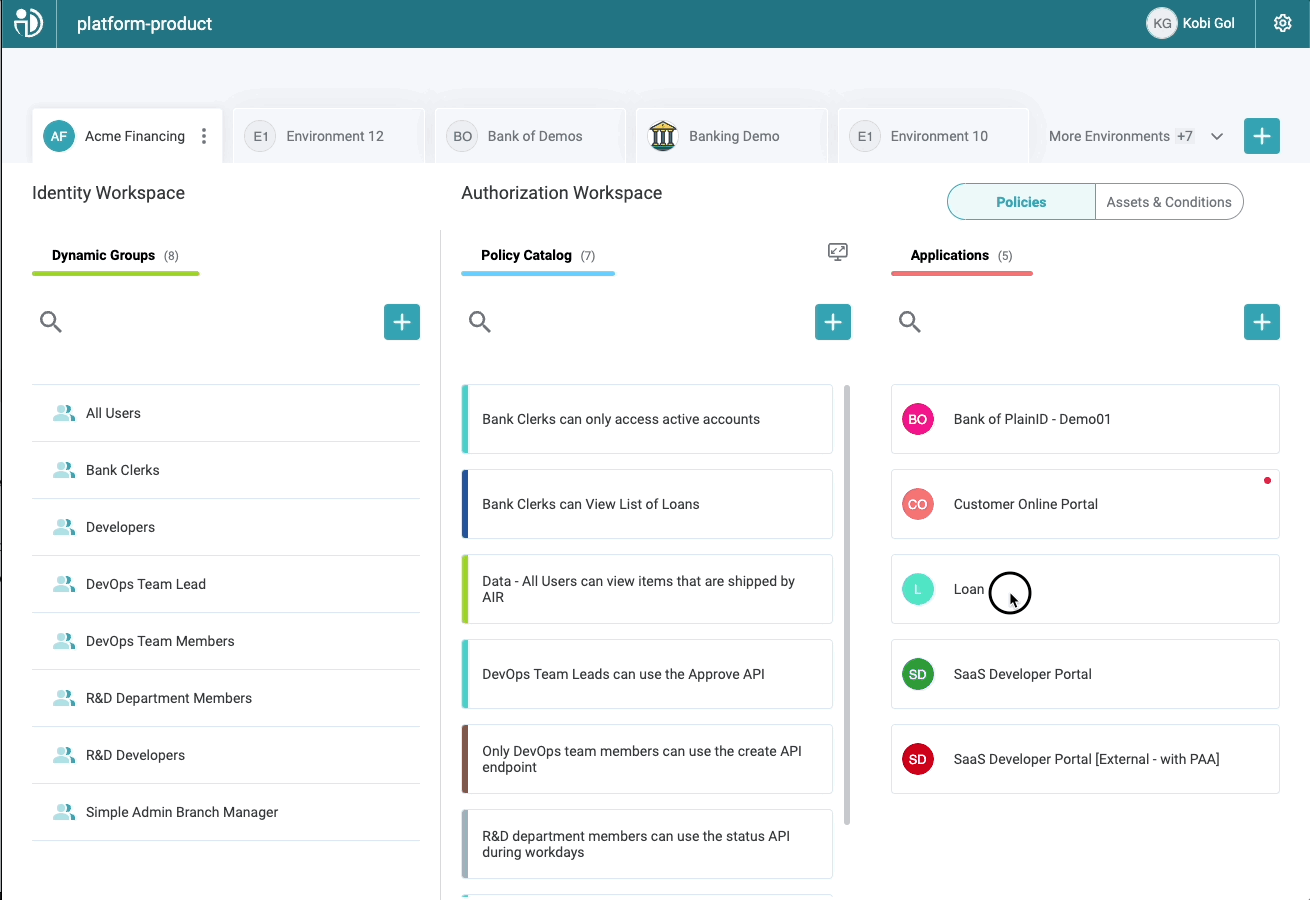This screenshot has width=1310, height=900.
Task: Click the R&D Developers group icon
Action: tap(64, 755)
